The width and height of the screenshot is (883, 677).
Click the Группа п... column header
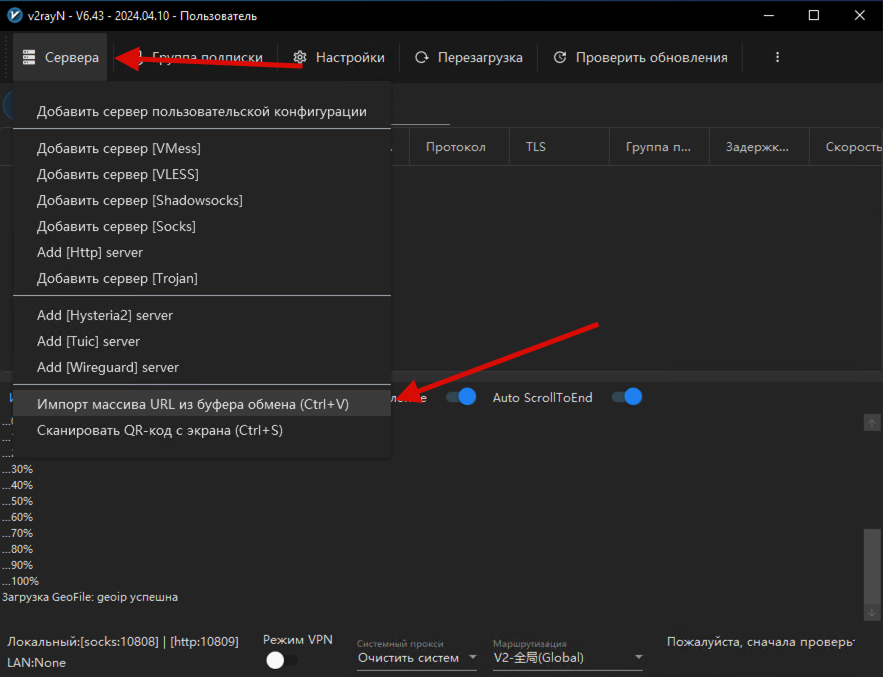point(659,146)
